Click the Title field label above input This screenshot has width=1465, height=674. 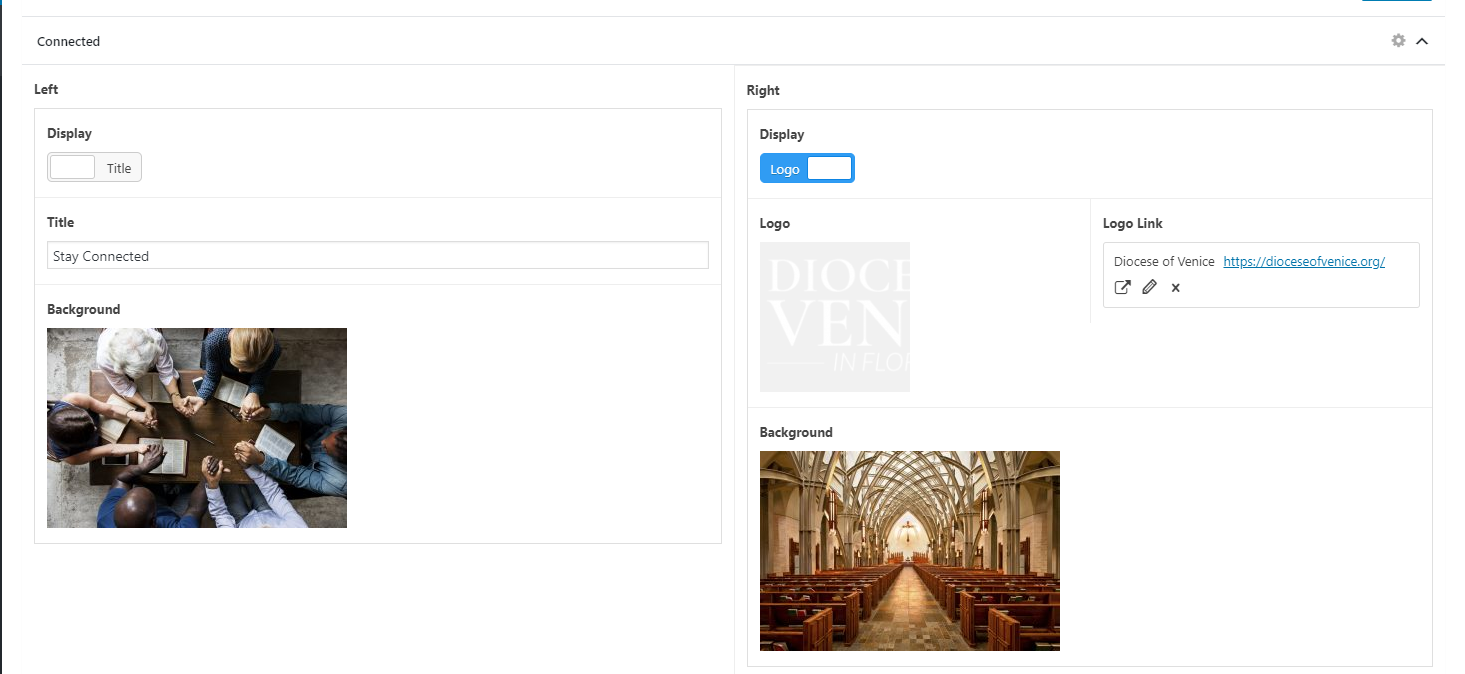[61, 223]
